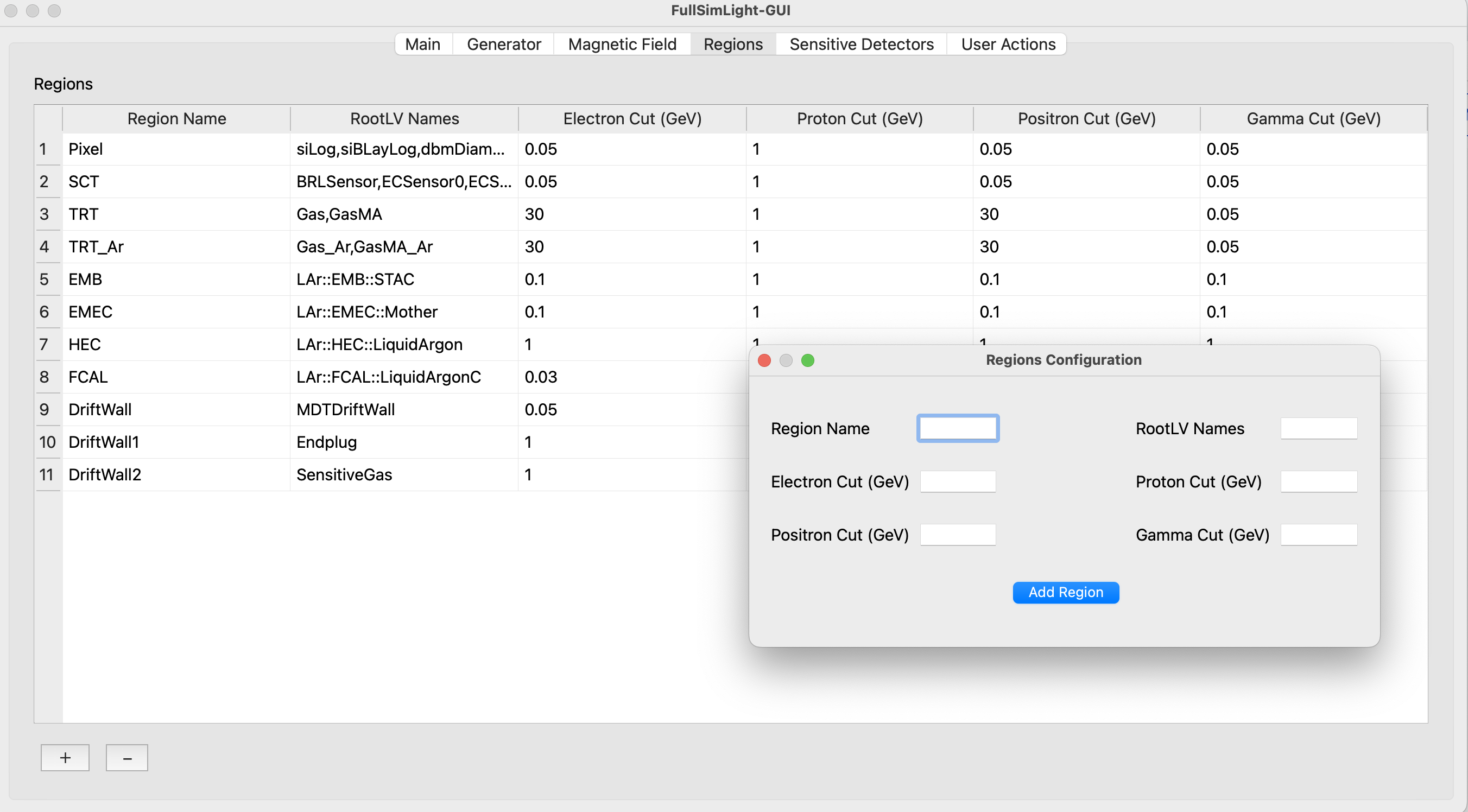Click TRT electron cut value 30
Screen dimensions: 1468x812
click(x=632, y=214)
